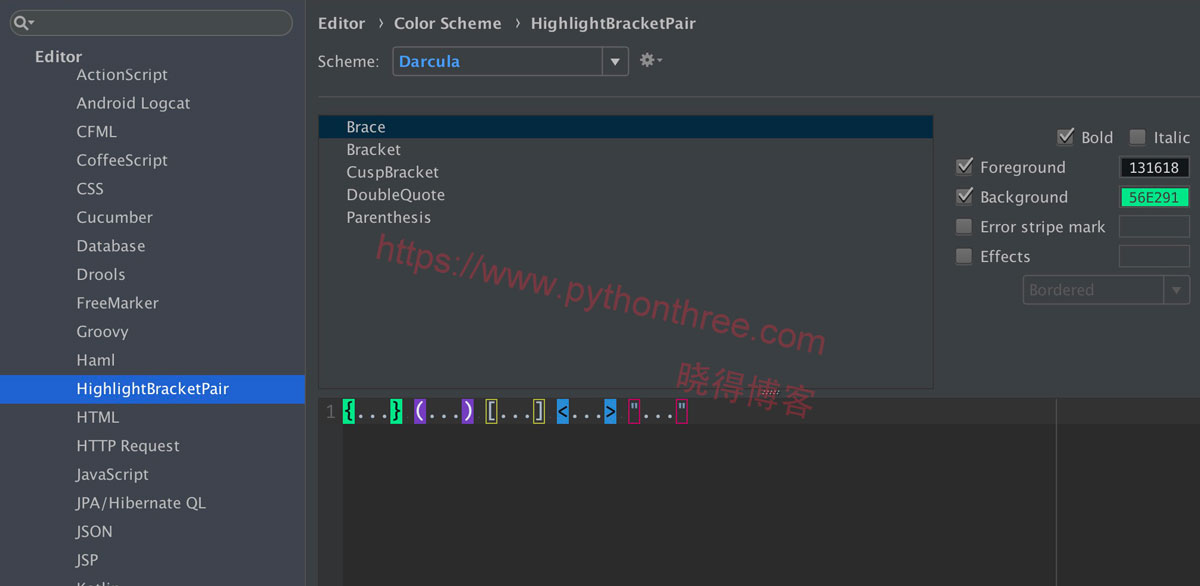Screen dimensions: 1200x586
Task: Open the Darcula scheme dropdown
Action: 614,61
